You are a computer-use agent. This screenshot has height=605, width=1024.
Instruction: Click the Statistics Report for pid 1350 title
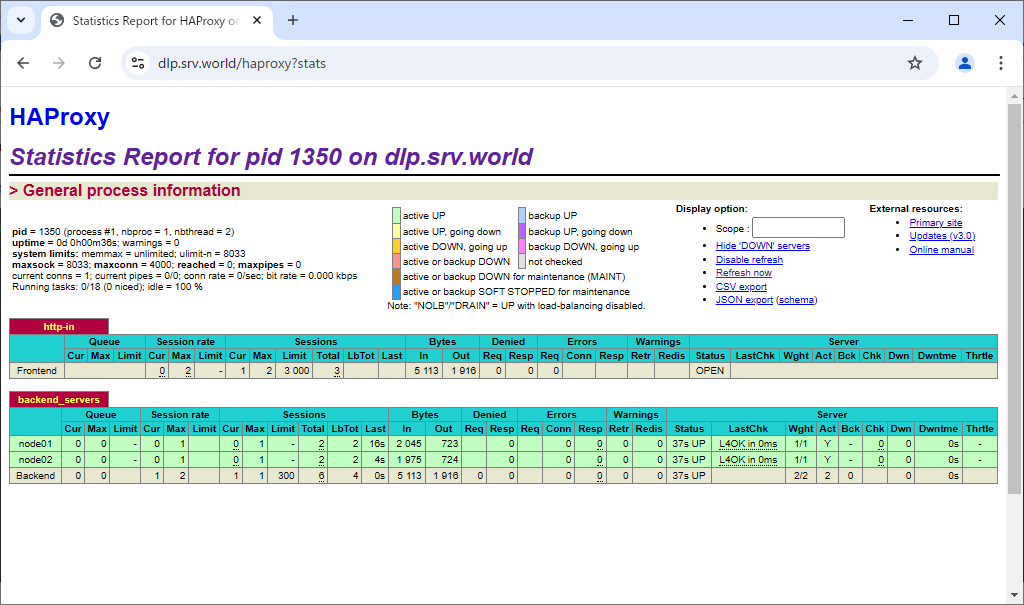click(271, 157)
